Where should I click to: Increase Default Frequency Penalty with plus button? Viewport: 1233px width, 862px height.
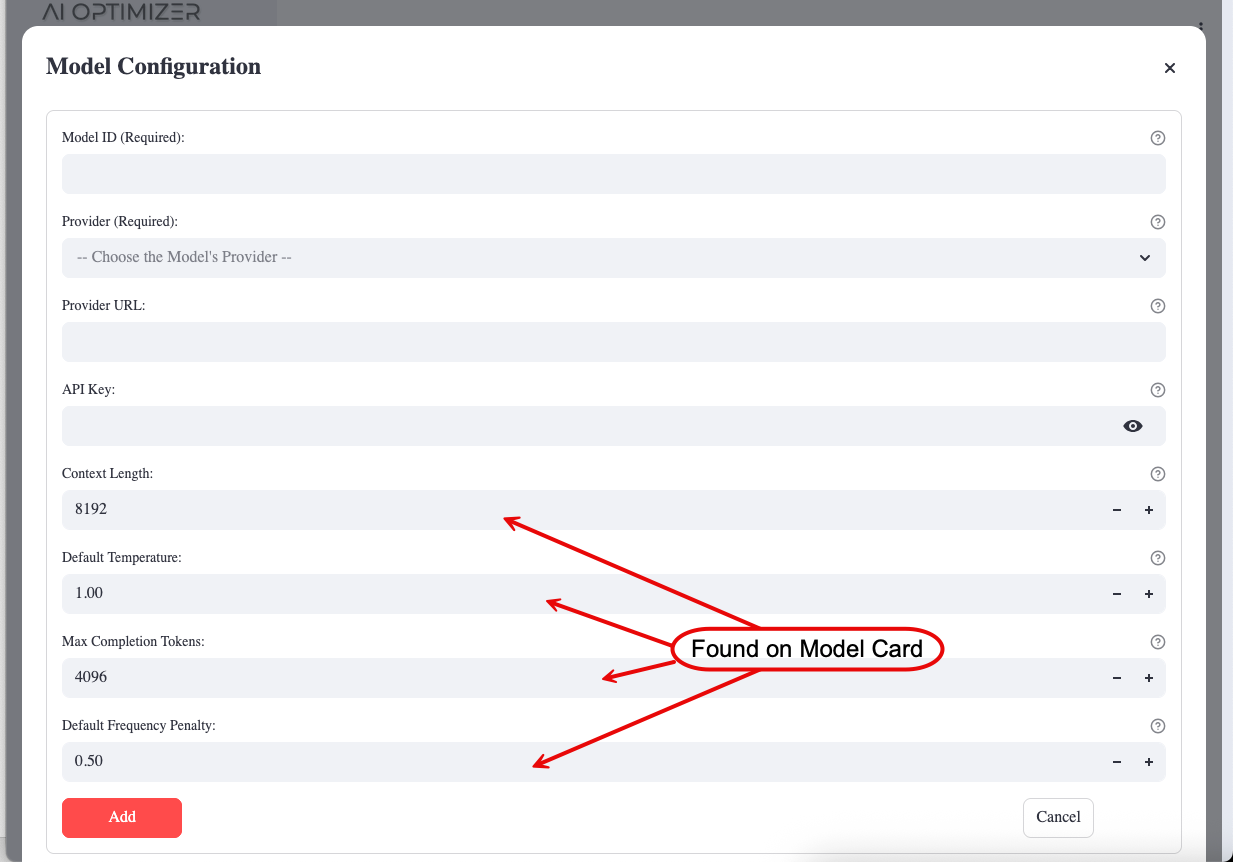click(1149, 762)
